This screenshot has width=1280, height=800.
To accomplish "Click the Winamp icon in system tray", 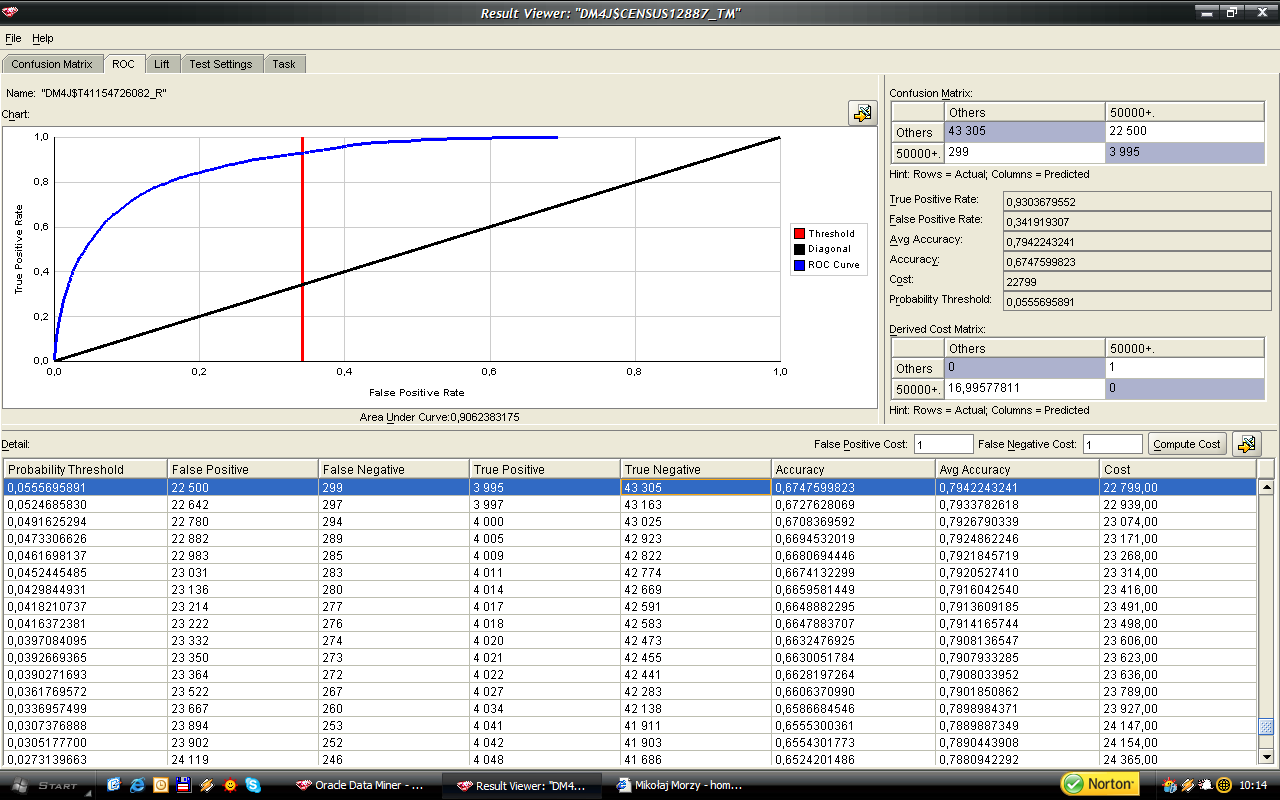I will 1188,785.
